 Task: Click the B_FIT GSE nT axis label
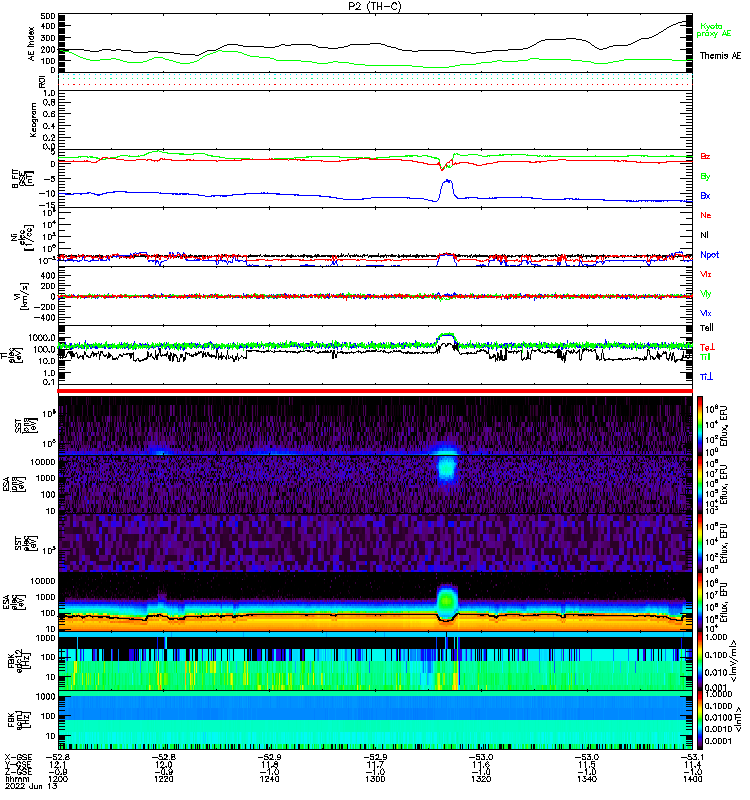point(22,179)
